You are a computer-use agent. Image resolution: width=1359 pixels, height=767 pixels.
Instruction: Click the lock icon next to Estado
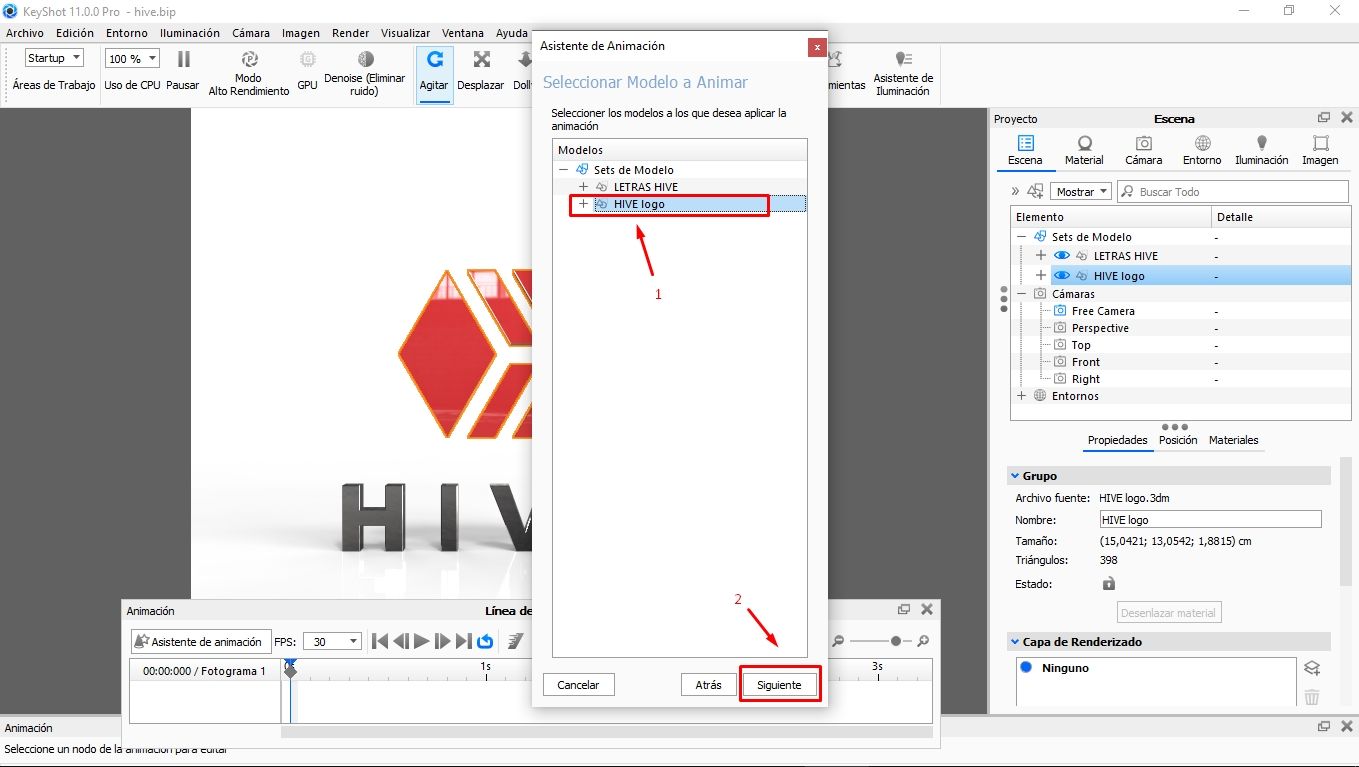tap(1108, 584)
